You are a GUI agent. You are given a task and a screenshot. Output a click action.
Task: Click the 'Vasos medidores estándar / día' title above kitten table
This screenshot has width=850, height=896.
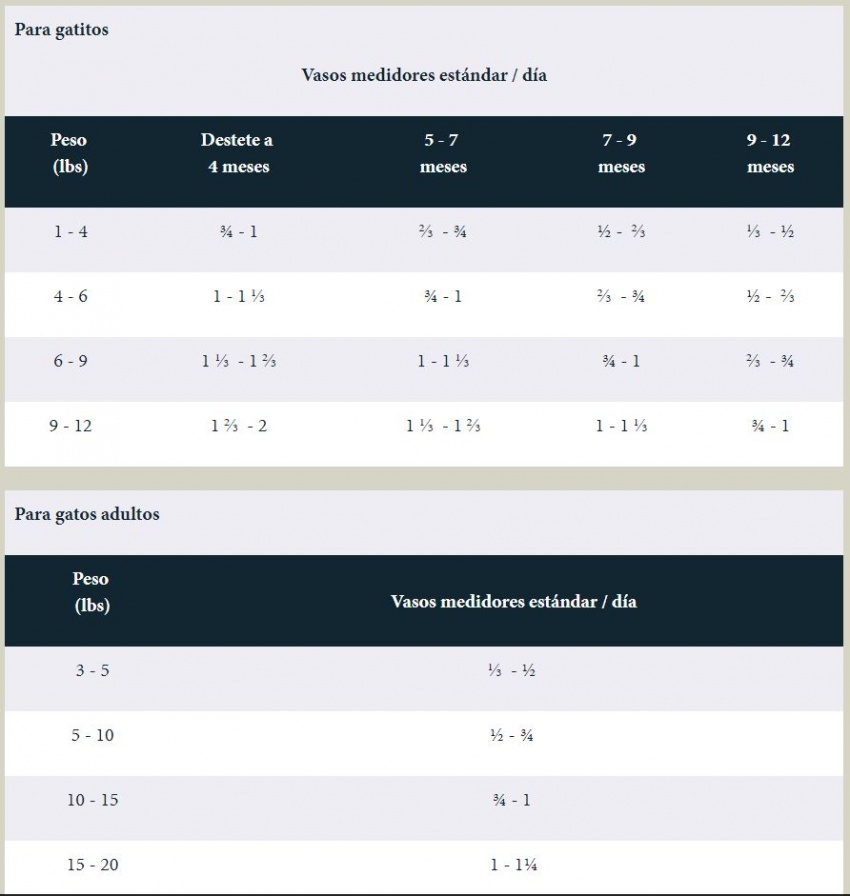424,75
